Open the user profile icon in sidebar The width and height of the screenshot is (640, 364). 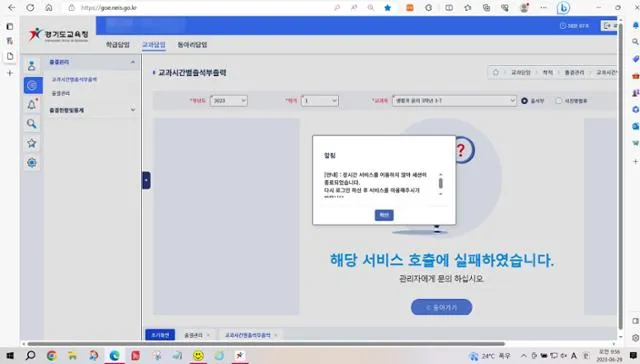32,65
